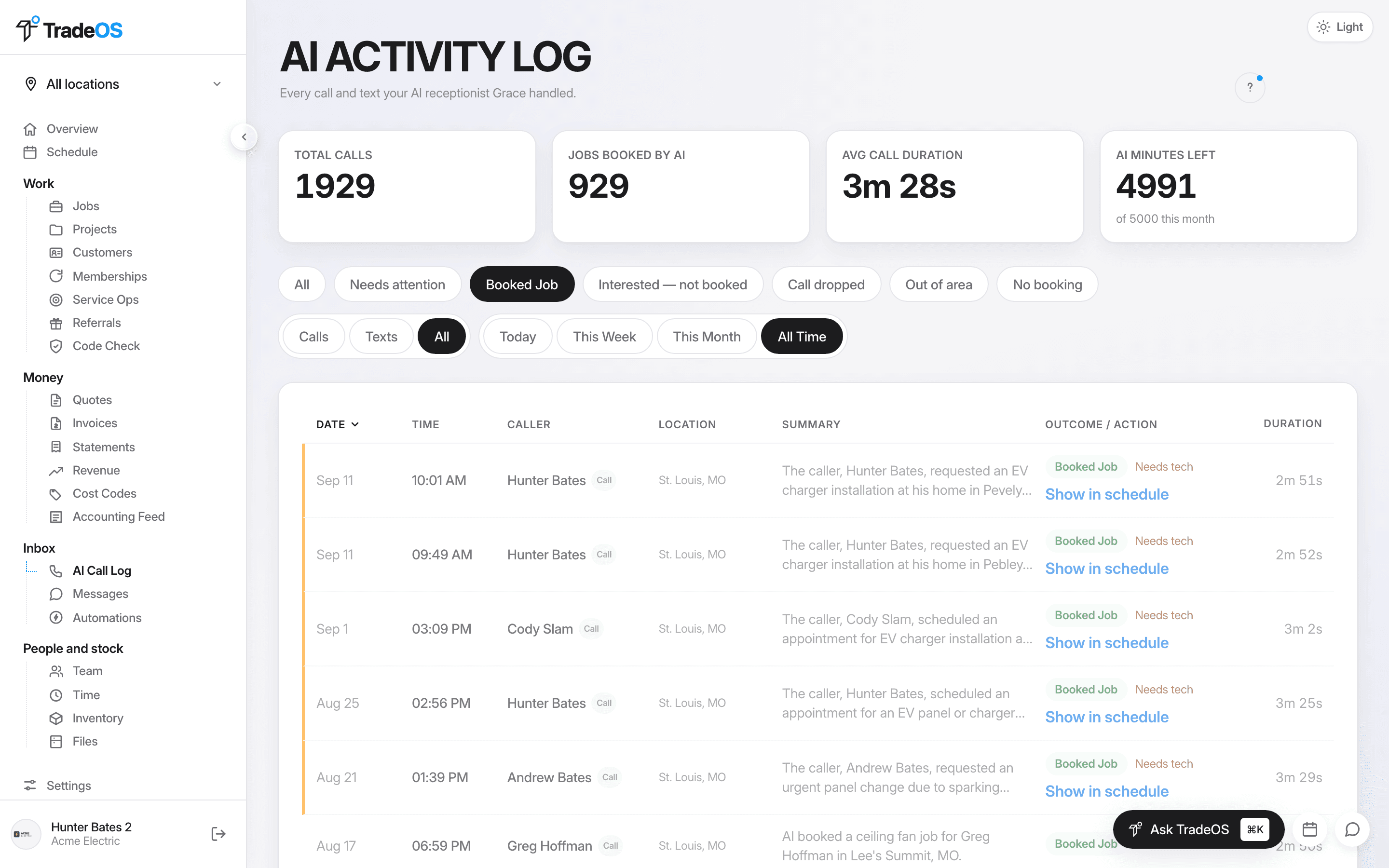1389x868 pixels.
Task: Open the Settings sliders icon
Action: [x=30, y=786]
